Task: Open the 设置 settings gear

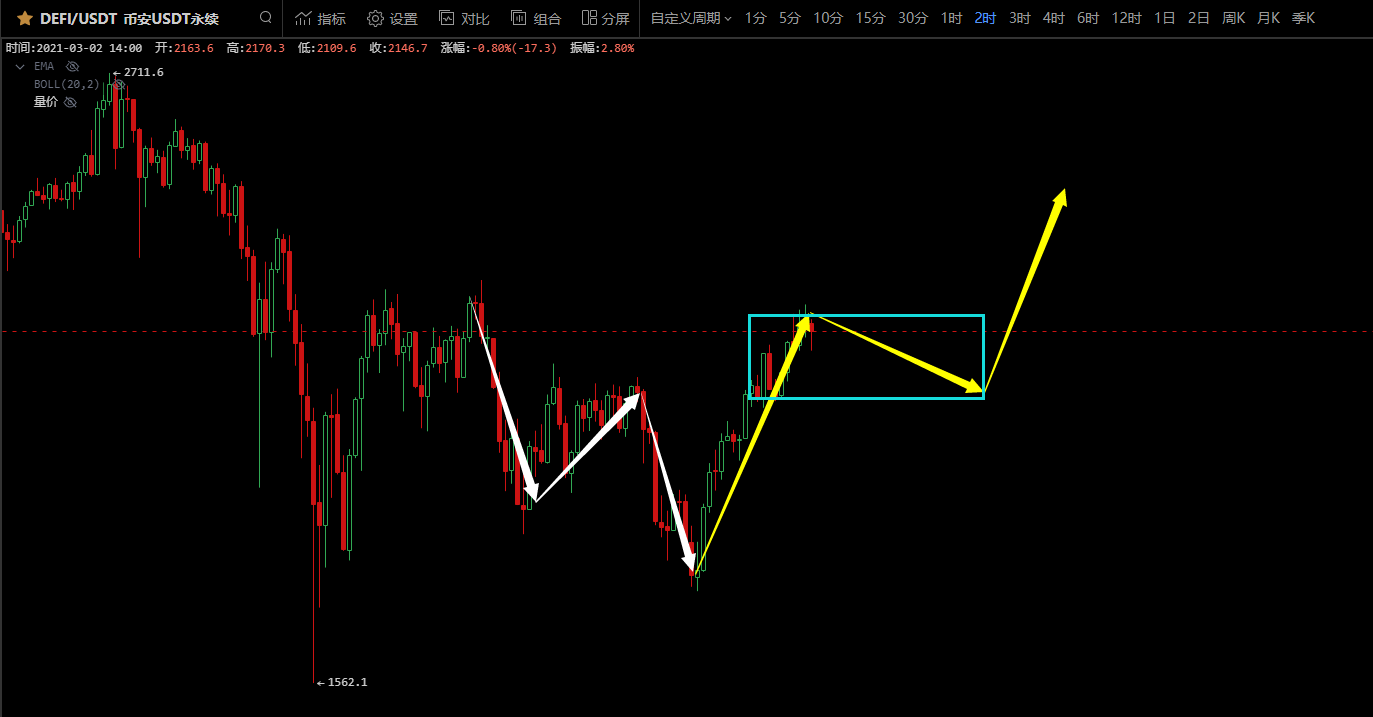Action: (x=392, y=18)
